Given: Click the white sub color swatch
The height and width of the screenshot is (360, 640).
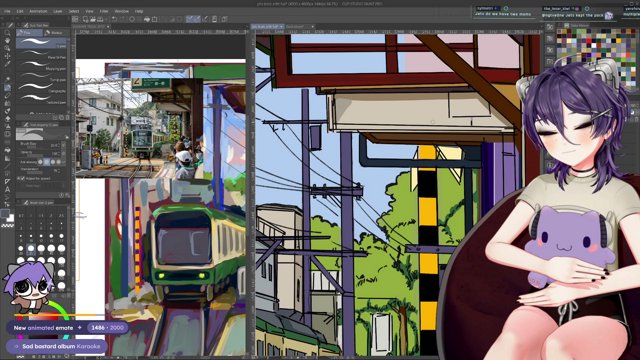Looking at the screenshot, I should coord(11,218).
